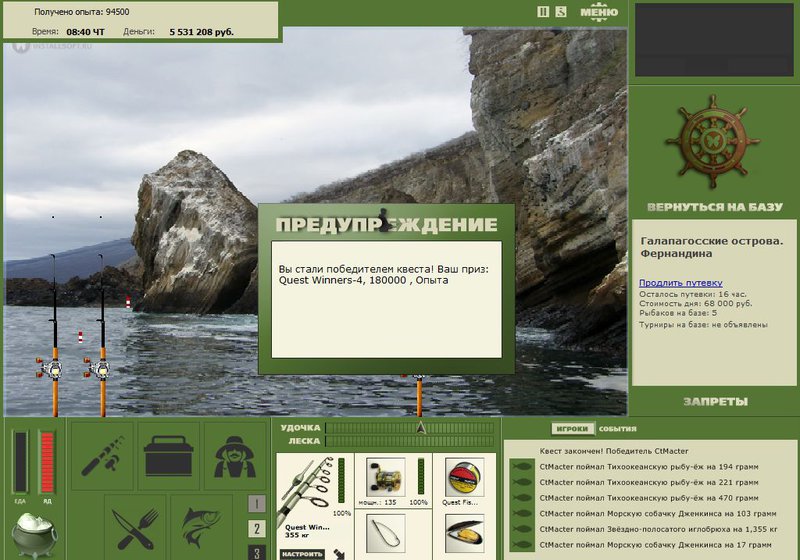Open the tackle box icon
The height and width of the screenshot is (560, 800).
[x=168, y=455]
